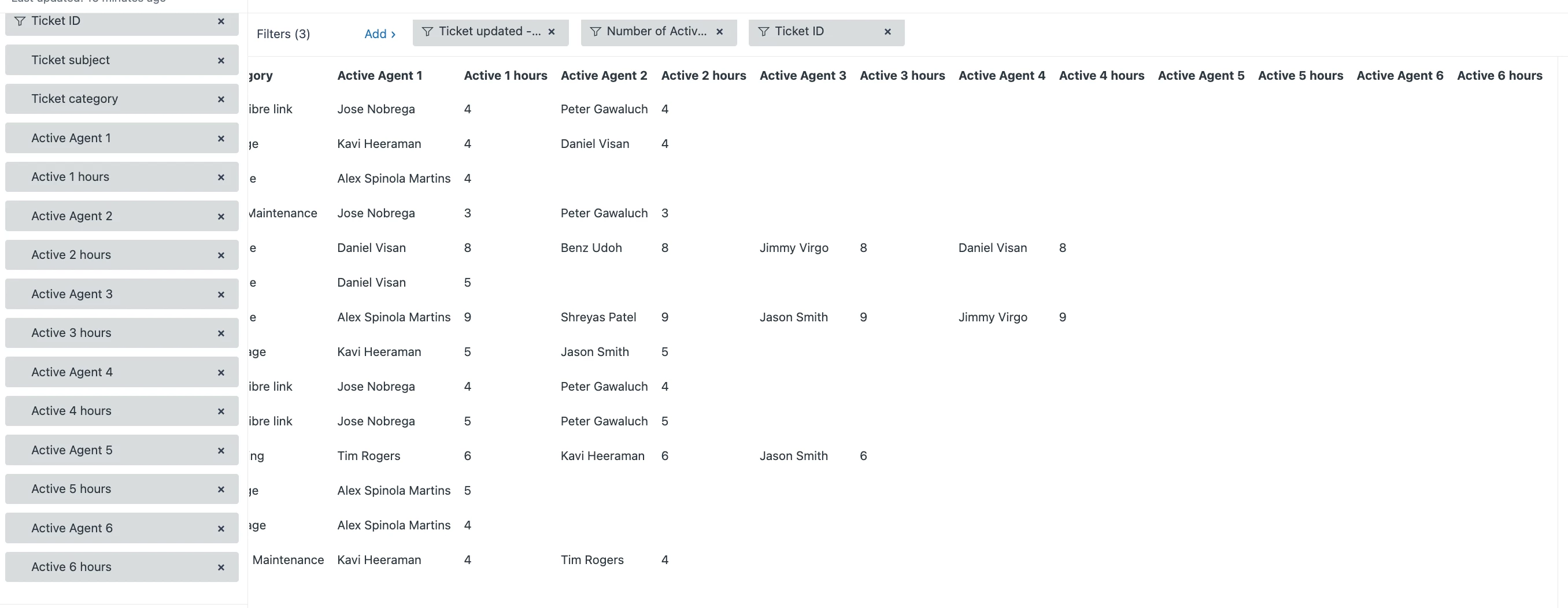Remove Active 6 hours column chip
Screen dimensions: 1568x608
221,567
